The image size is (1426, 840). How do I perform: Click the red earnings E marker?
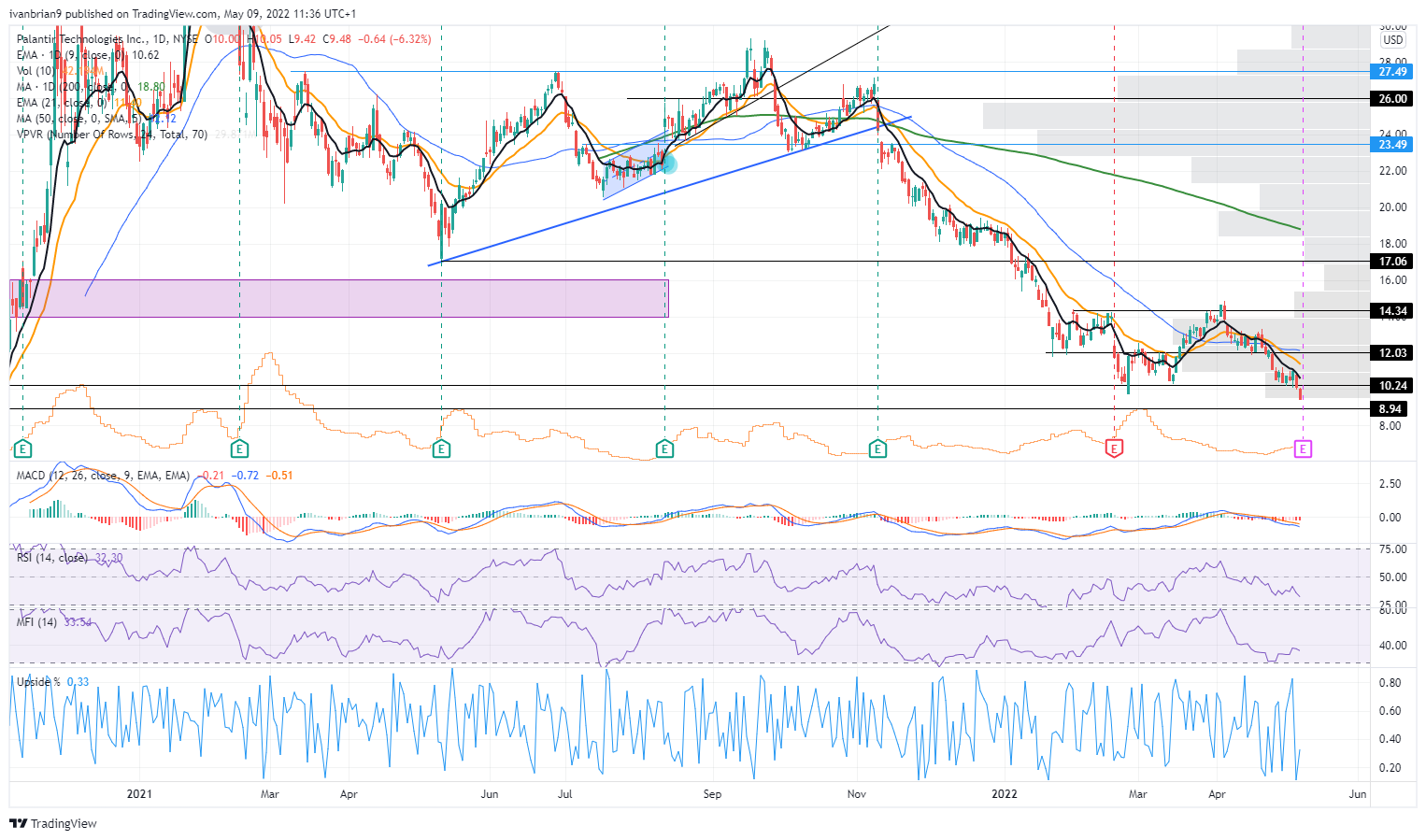(1114, 449)
